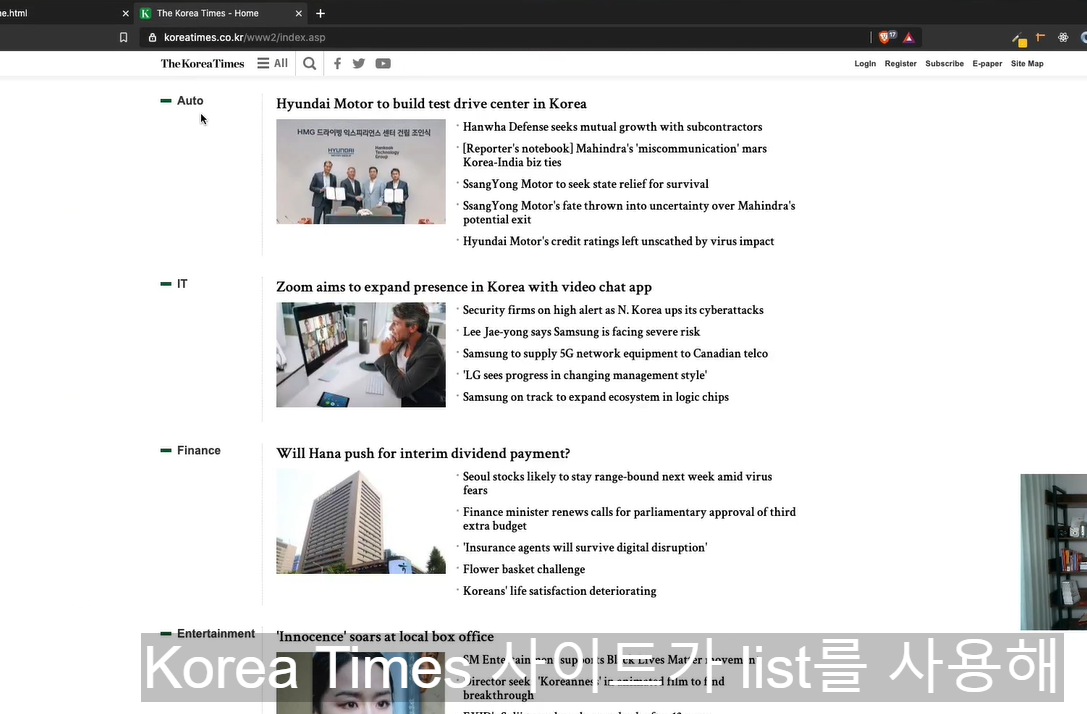Open Lee Jae-yong Samsung severe risk article
This screenshot has width=1087, height=714.
pyautogui.click(x=581, y=331)
